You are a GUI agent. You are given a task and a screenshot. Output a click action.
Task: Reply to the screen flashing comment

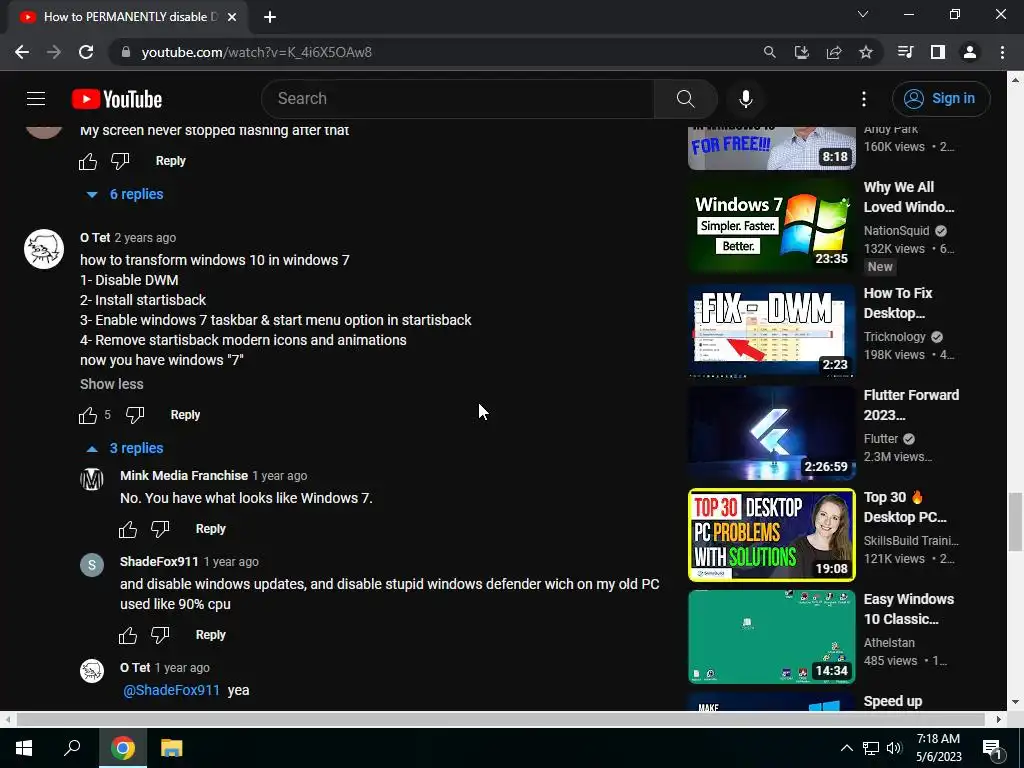[x=170, y=161]
